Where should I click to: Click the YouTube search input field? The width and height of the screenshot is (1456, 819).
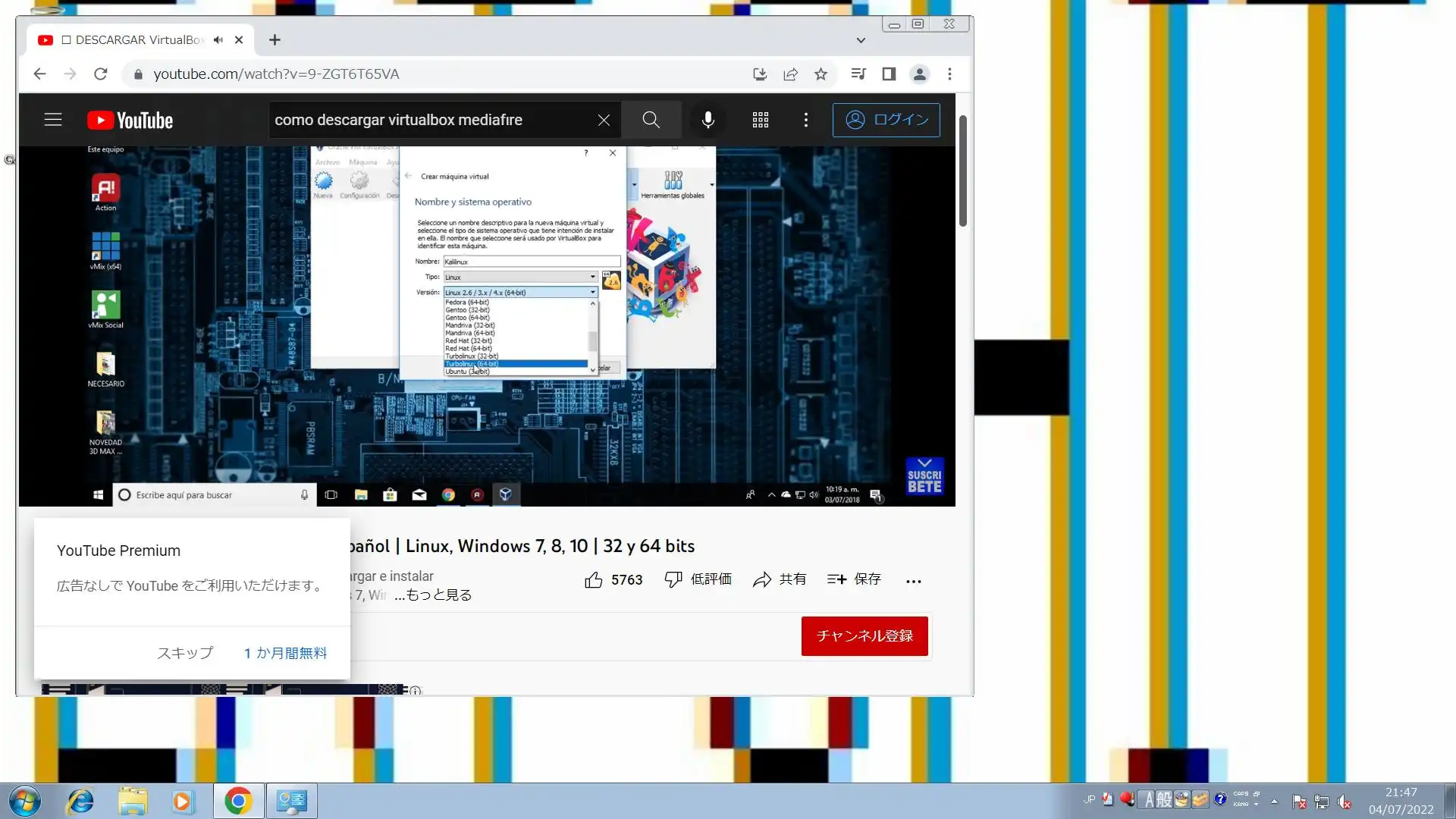432,120
